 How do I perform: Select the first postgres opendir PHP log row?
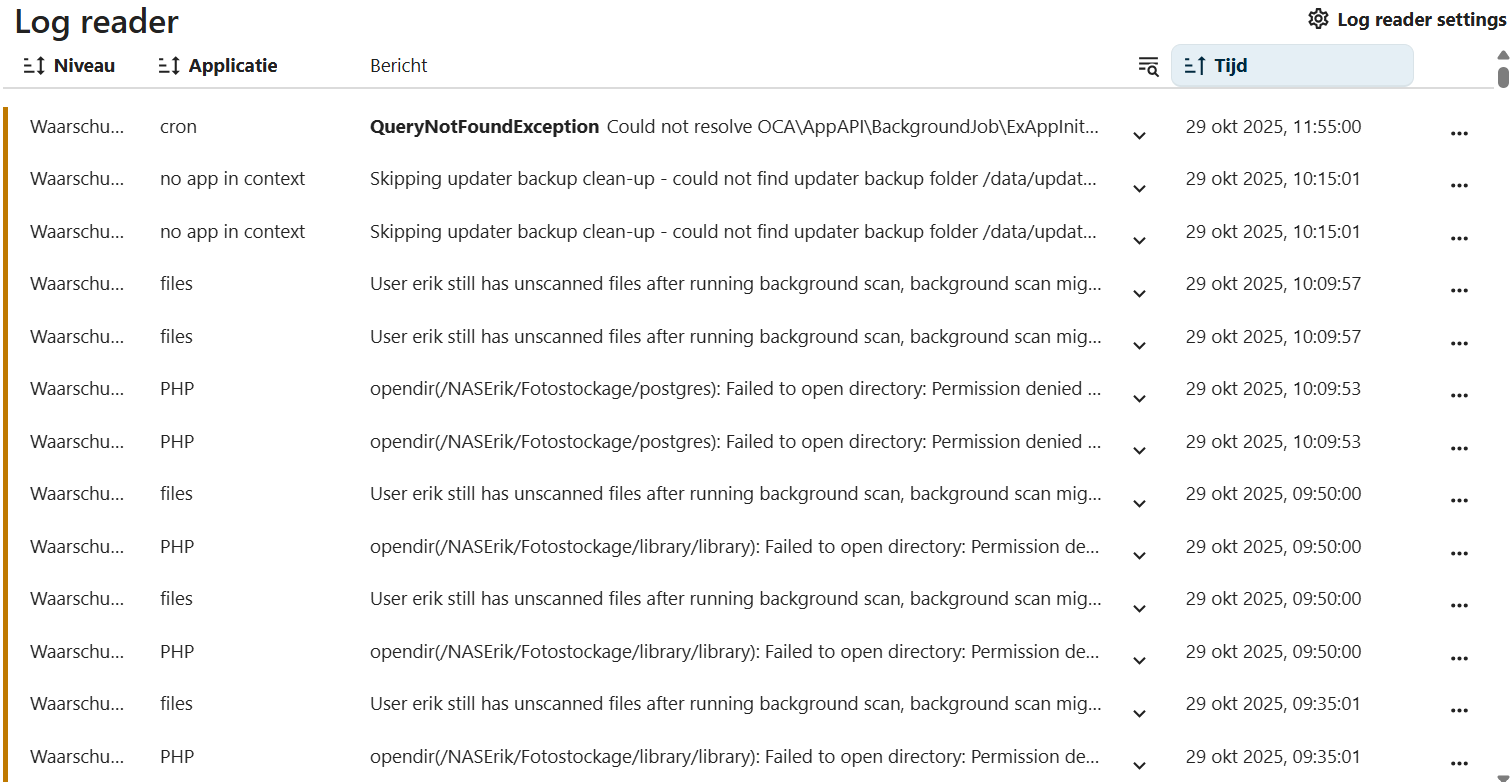[734, 389]
